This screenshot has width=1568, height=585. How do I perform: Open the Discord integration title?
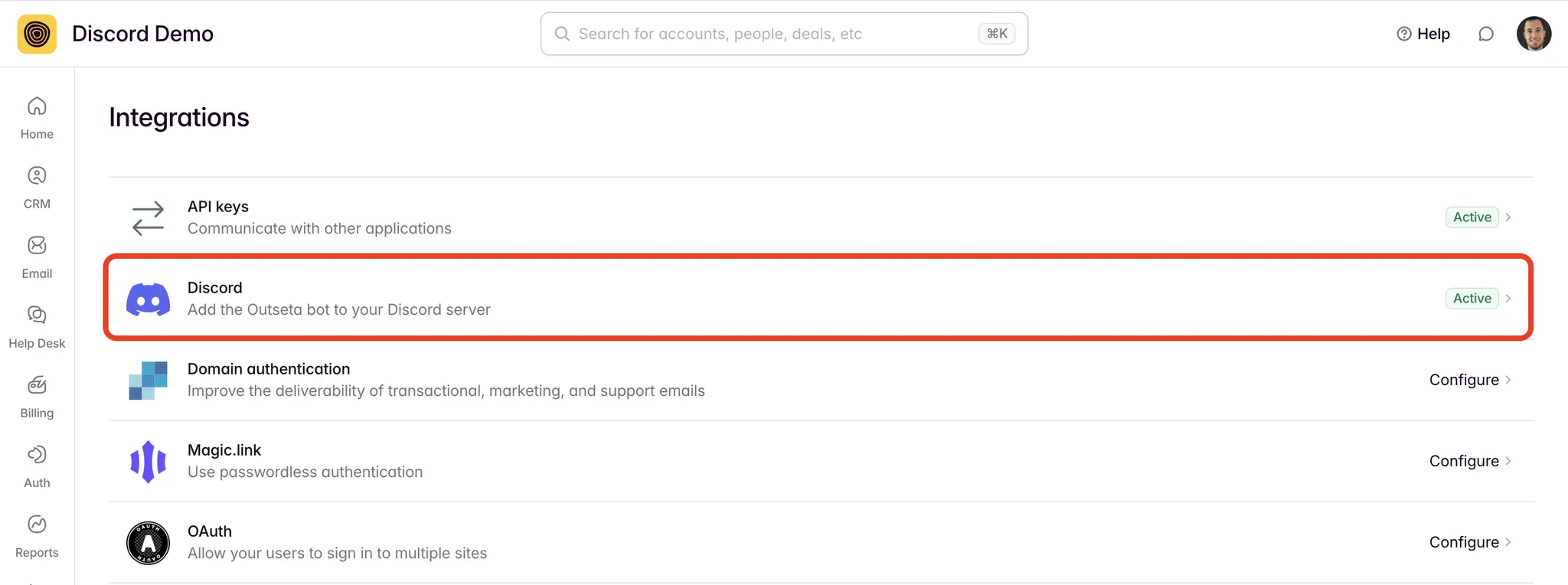(x=215, y=288)
